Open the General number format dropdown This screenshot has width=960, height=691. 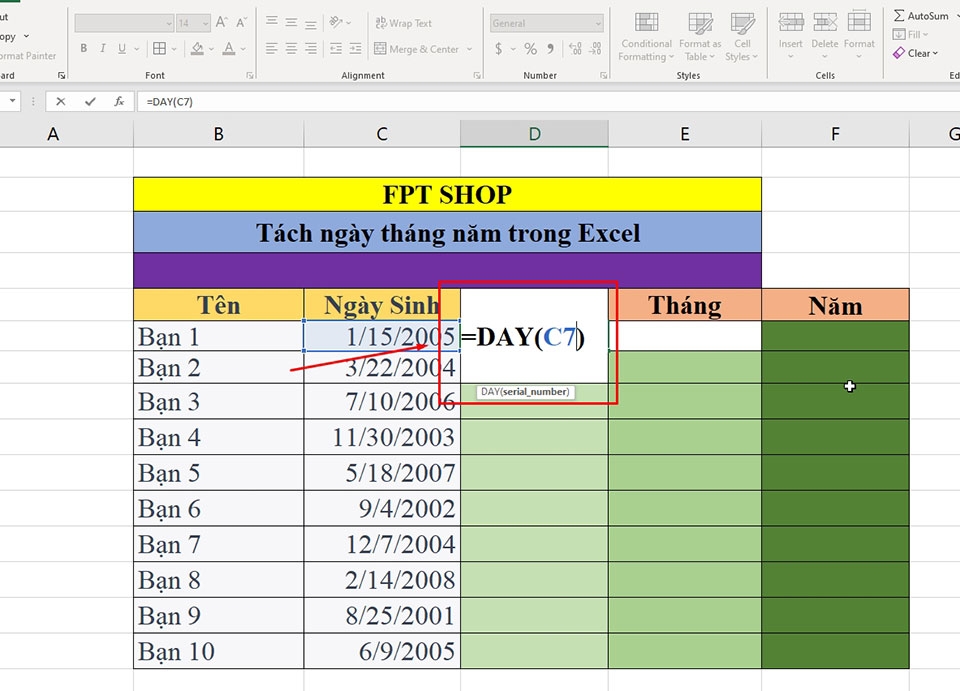point(600,22)
